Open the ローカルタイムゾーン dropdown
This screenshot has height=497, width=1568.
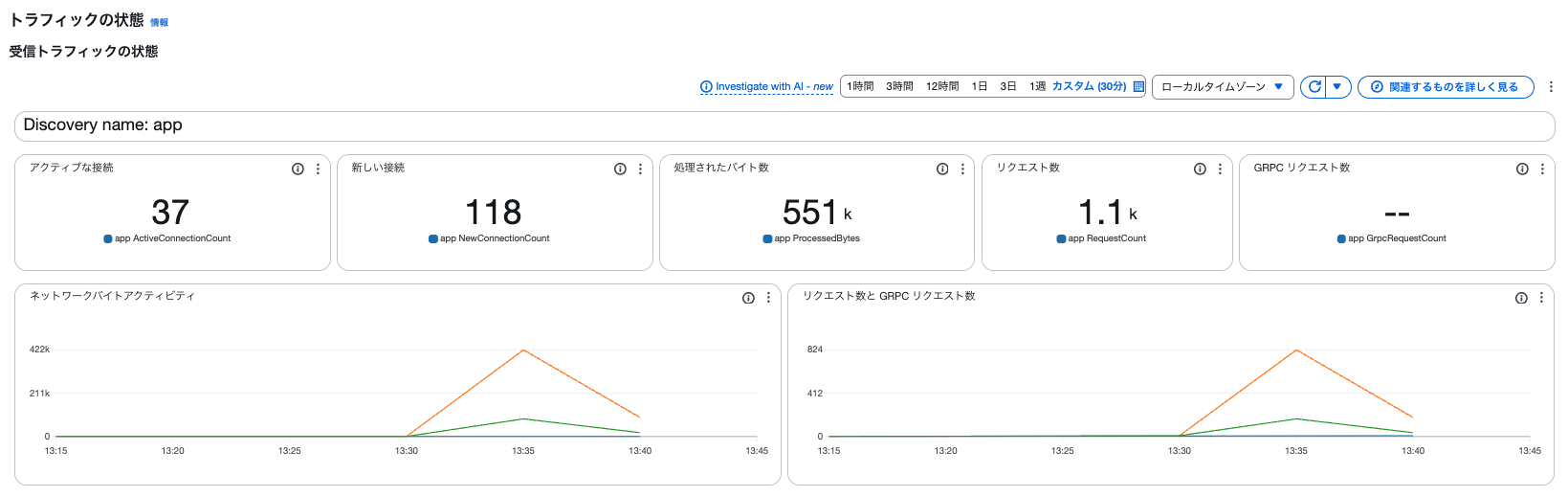pos(1223,86)
